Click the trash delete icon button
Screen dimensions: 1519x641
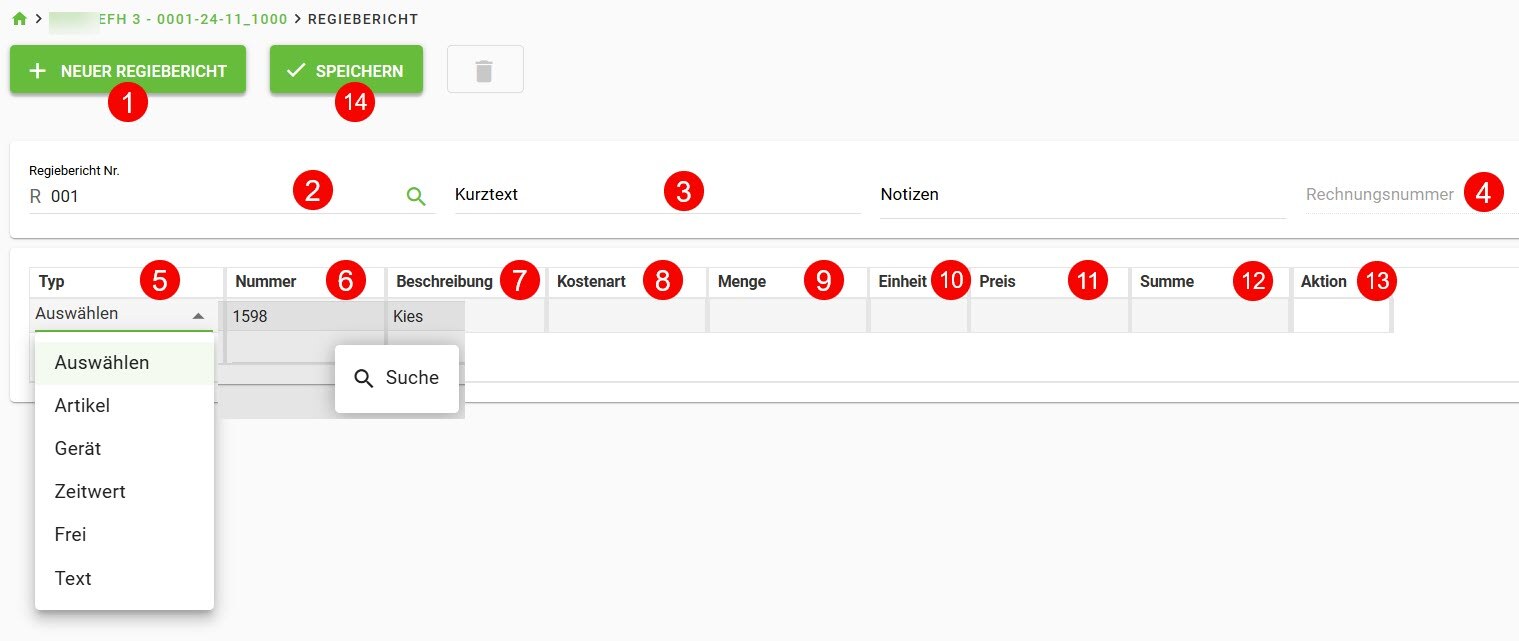(x=485, y=71)
